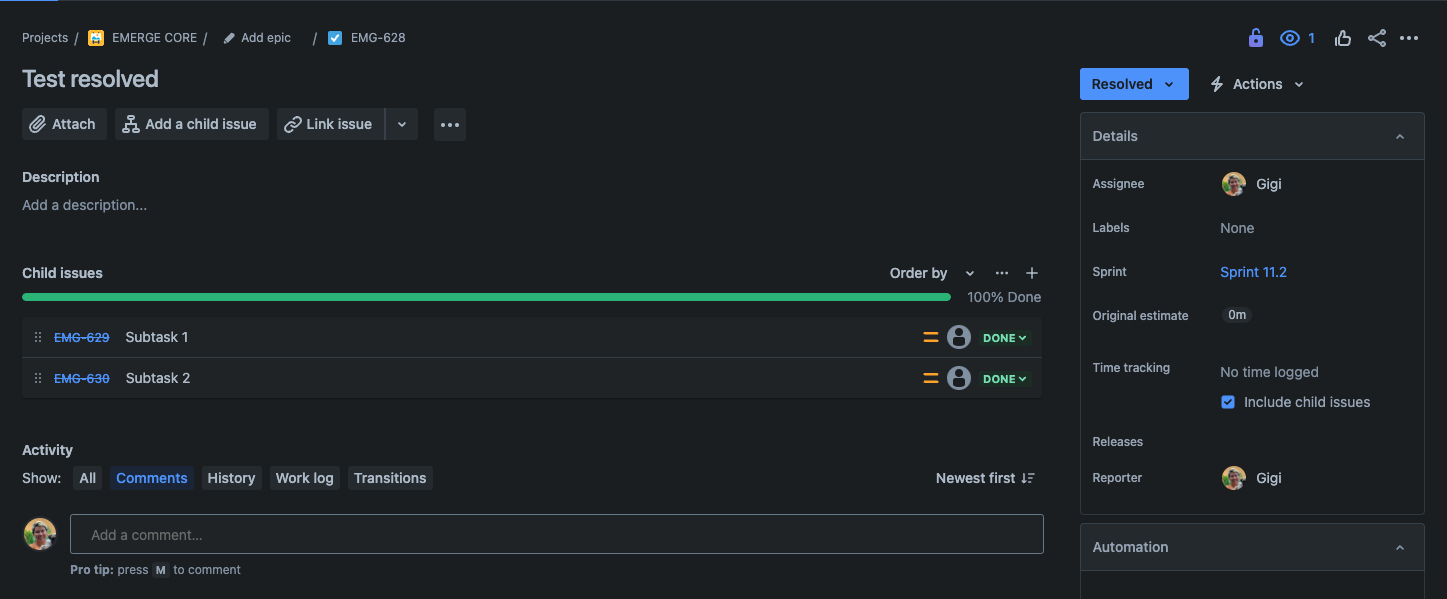Toggle Include child issues checkbox
This screenshot has width=1447, height=599.
(x=1228, y=402)
